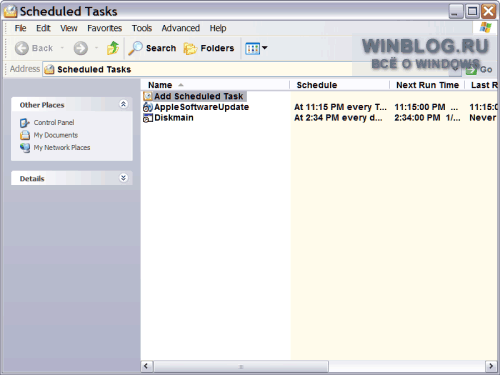
Task: Click the 'At 11:15 PM every T...' schedule cell
Action: coord(340,107)
